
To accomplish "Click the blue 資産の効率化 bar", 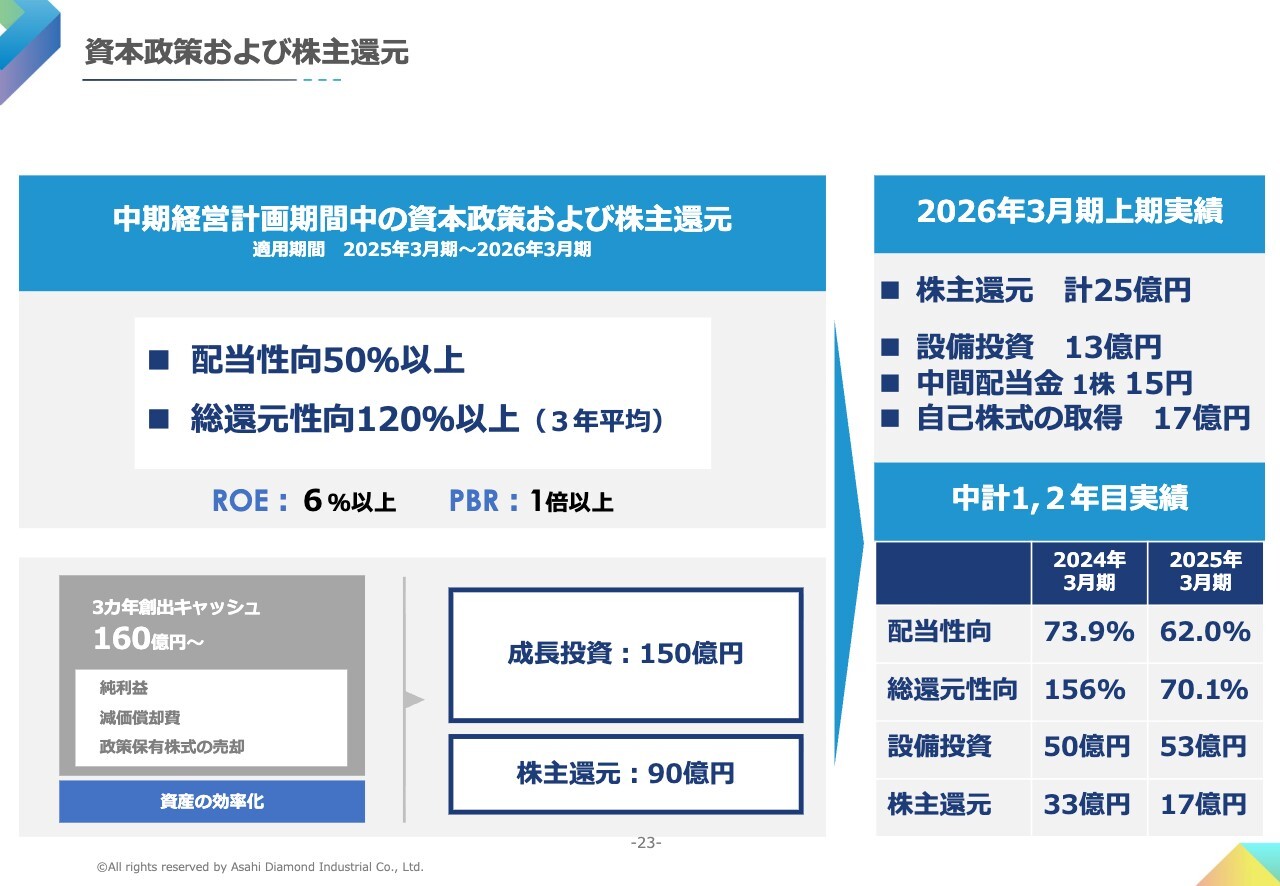I will pos(212,801).
